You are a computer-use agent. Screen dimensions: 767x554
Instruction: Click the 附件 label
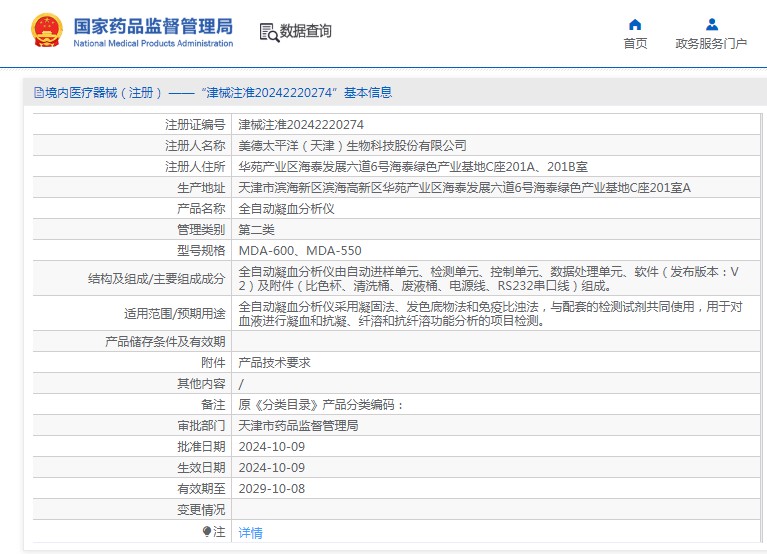(213, 363)
